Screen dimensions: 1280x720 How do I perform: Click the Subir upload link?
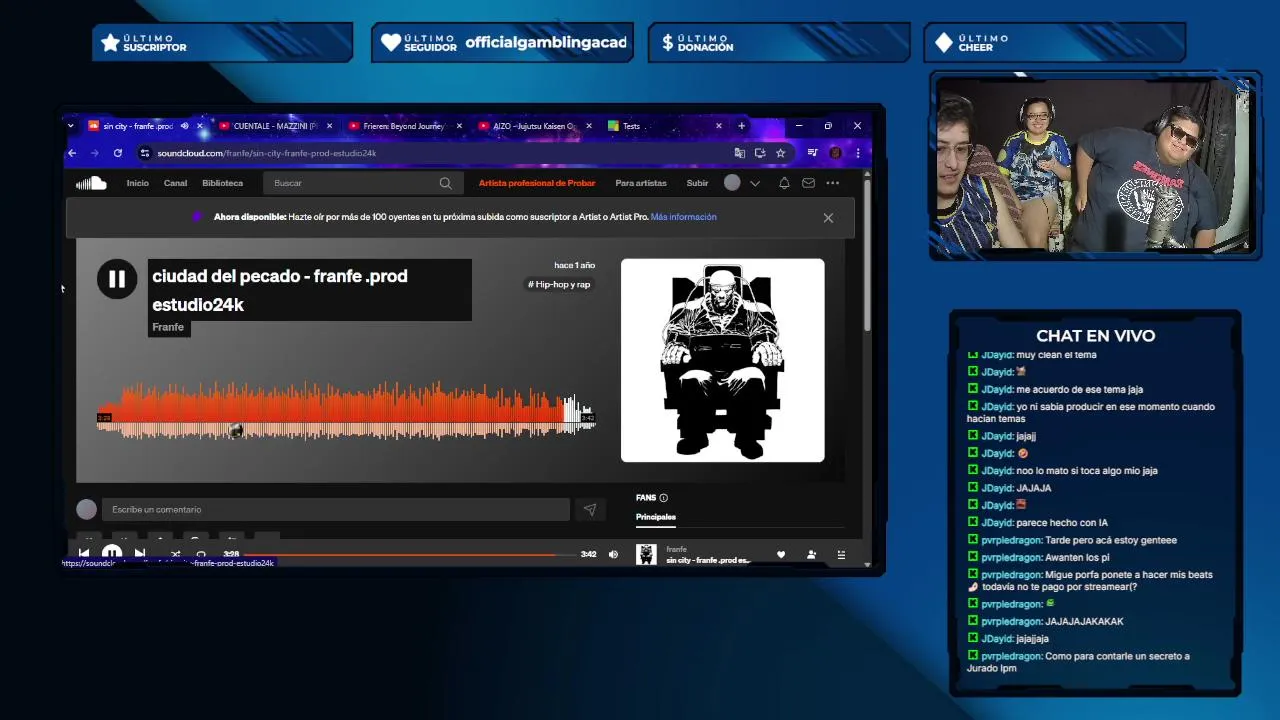(697, 183)
